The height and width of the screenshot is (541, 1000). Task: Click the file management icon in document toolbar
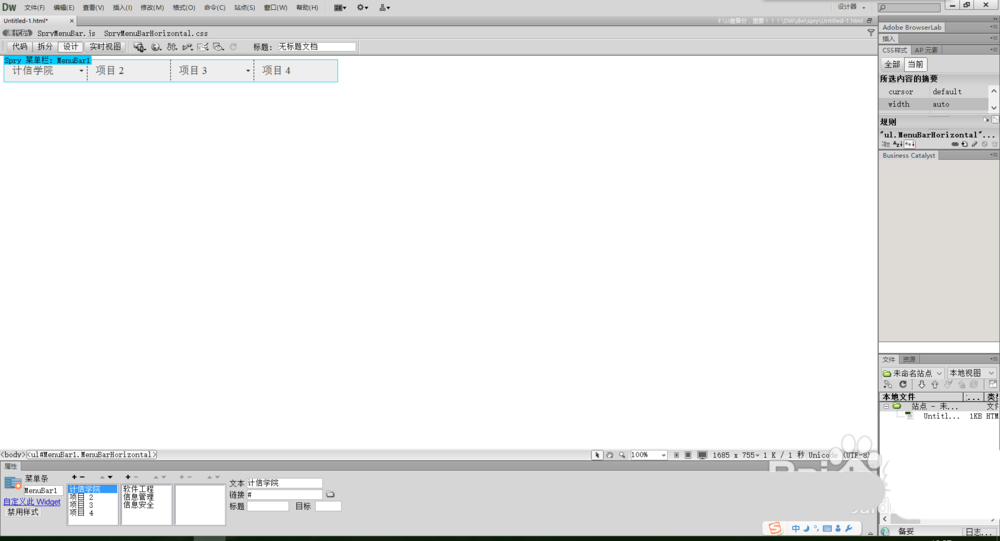point(172,47)
